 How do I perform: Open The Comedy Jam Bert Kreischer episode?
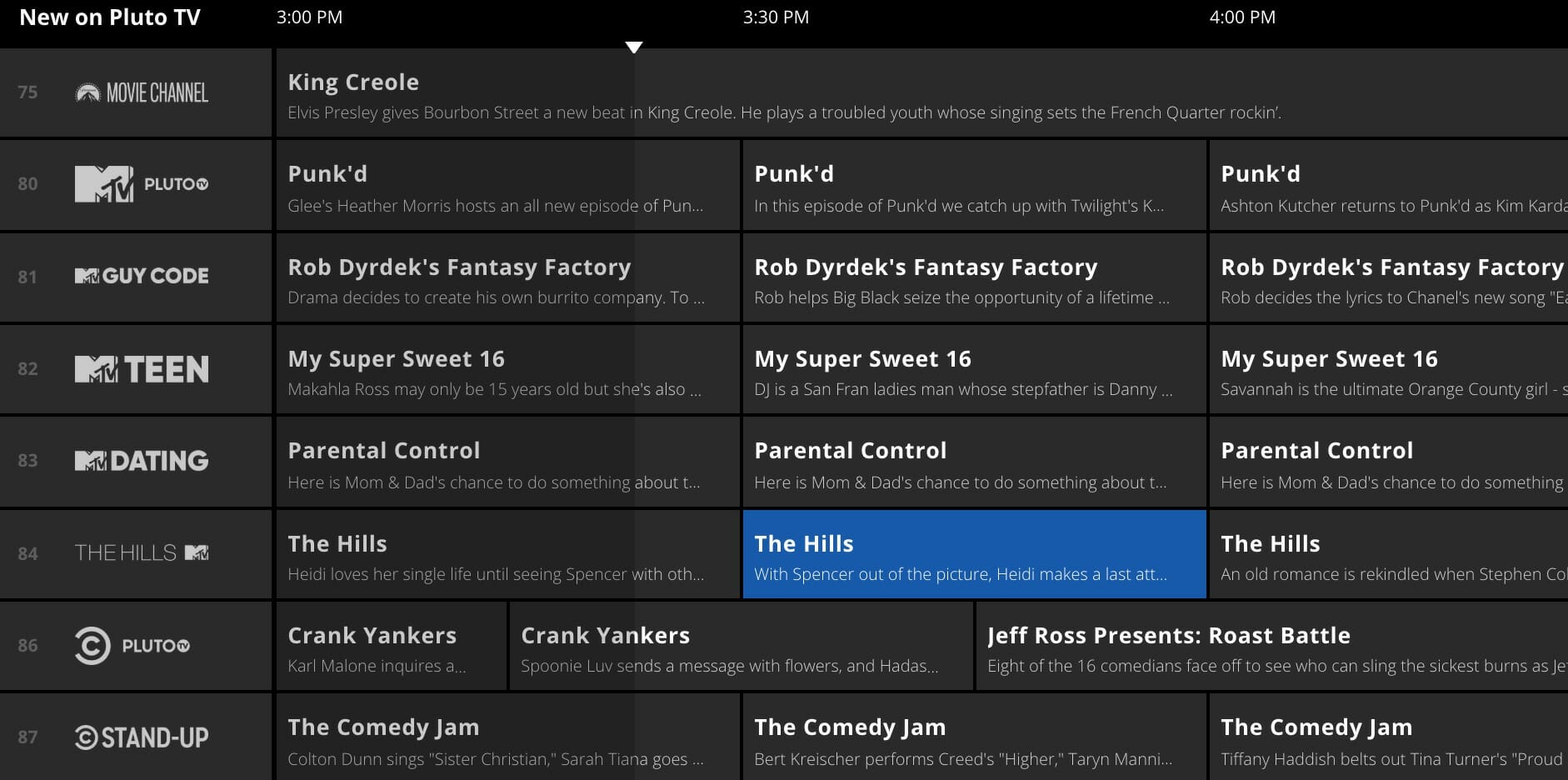click(x=975, y=737)
